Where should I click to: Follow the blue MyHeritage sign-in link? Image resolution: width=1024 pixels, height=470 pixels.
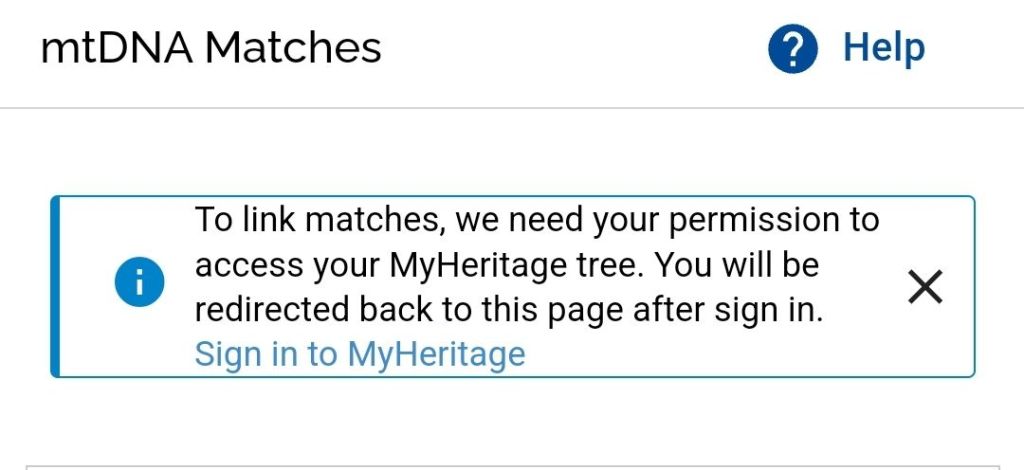(x=359, y=354)
